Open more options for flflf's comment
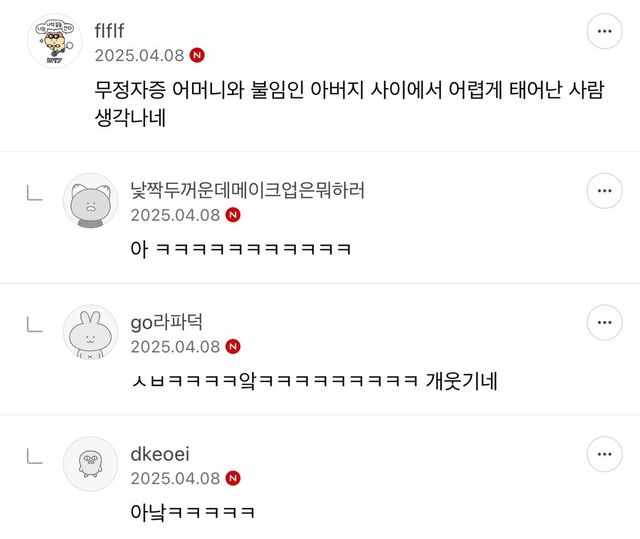 (604, 32)
